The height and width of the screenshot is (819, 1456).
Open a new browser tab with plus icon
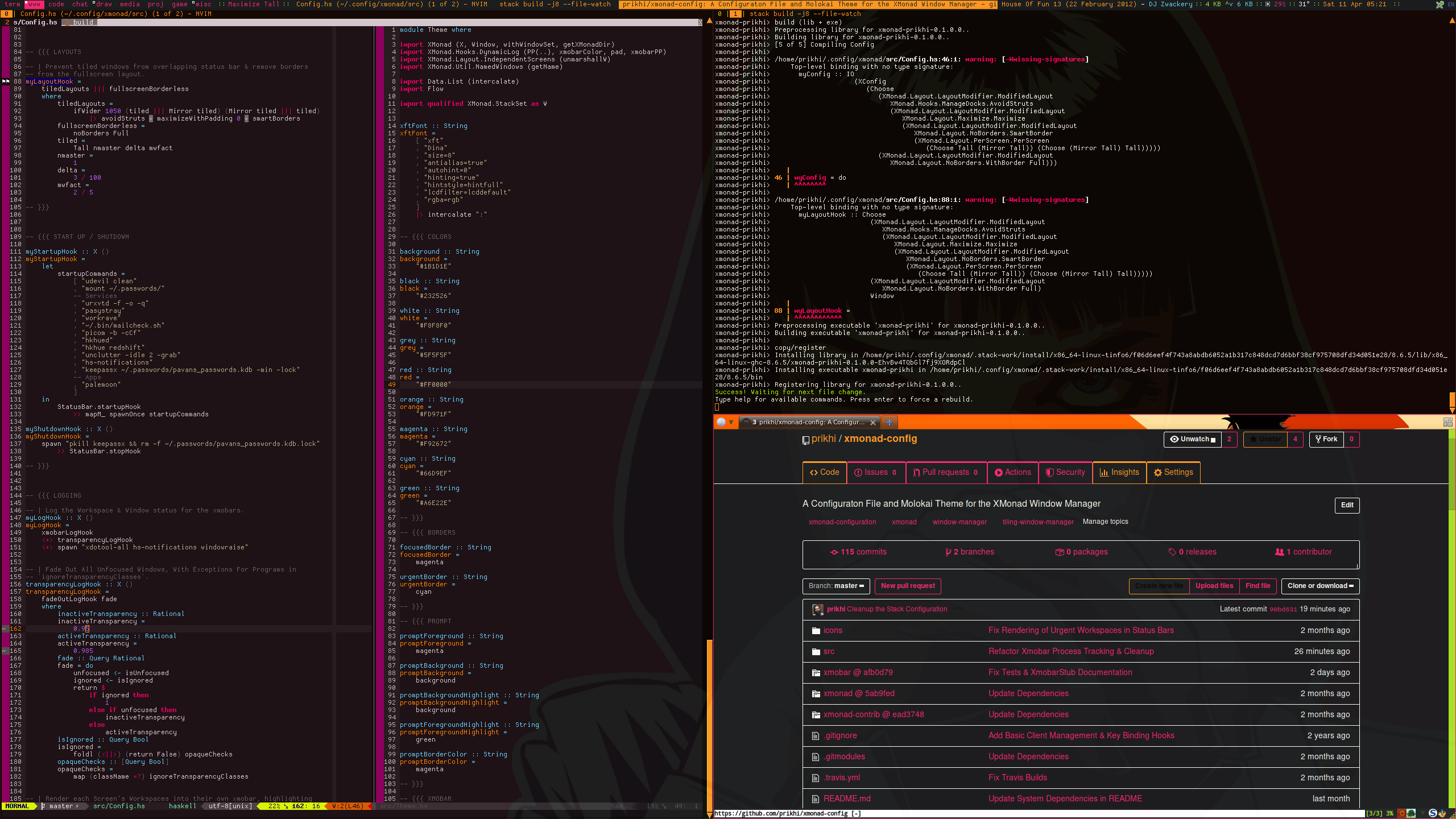[889, 422]
